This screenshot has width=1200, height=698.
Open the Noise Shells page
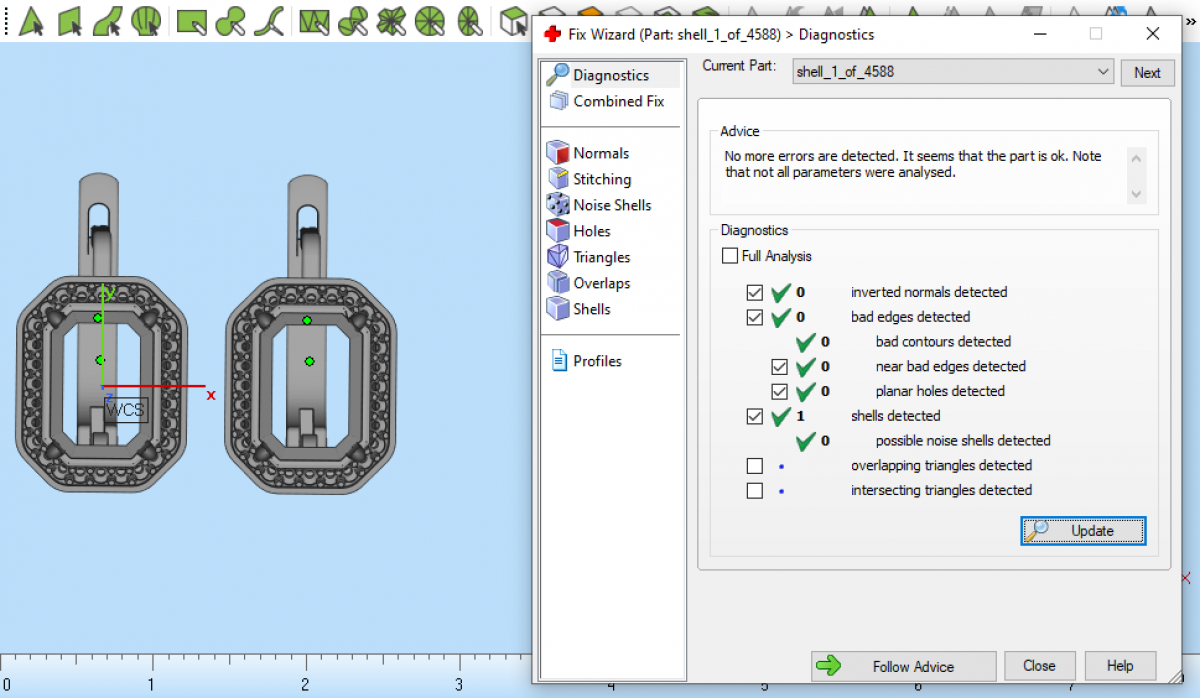click(611, 205)
